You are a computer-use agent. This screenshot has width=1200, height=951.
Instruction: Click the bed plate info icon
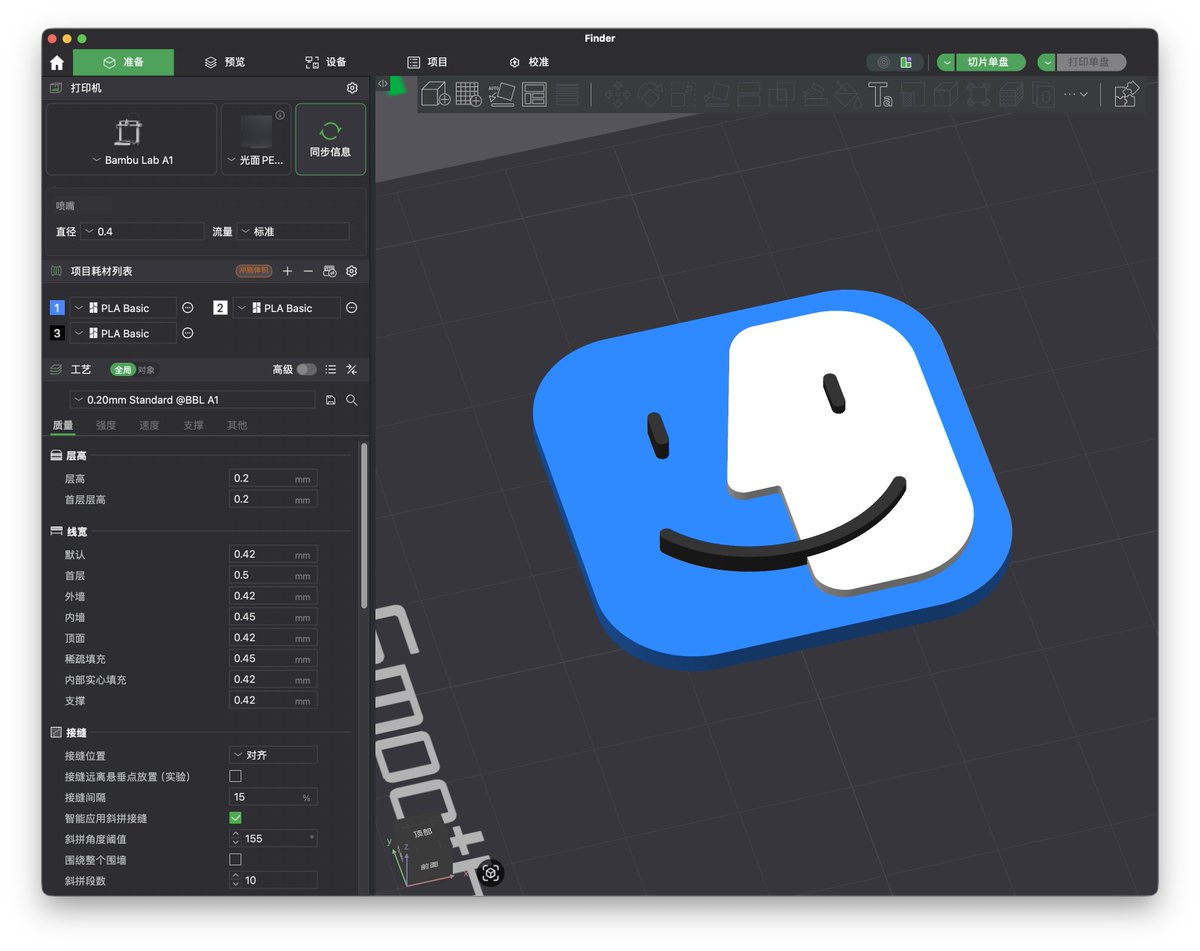point(281,115)
